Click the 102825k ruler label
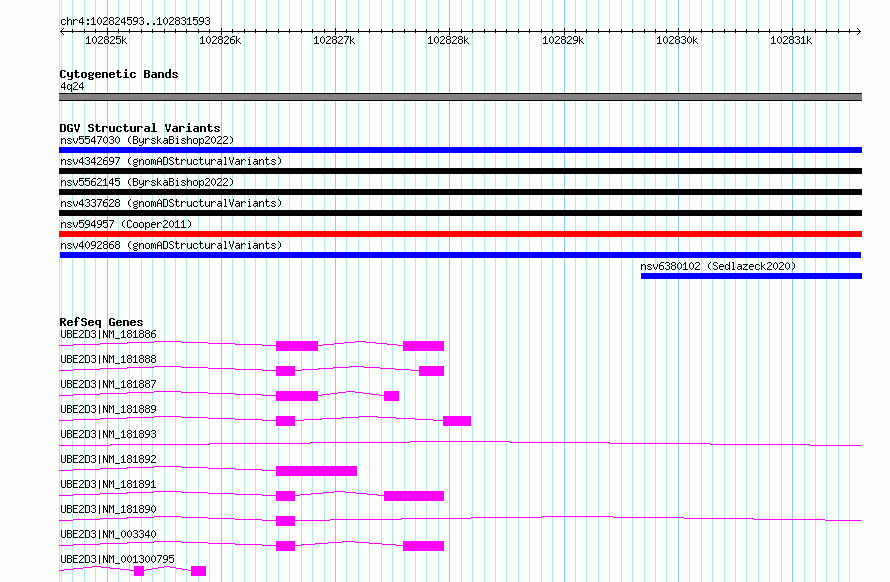 (x=106, y=40)
